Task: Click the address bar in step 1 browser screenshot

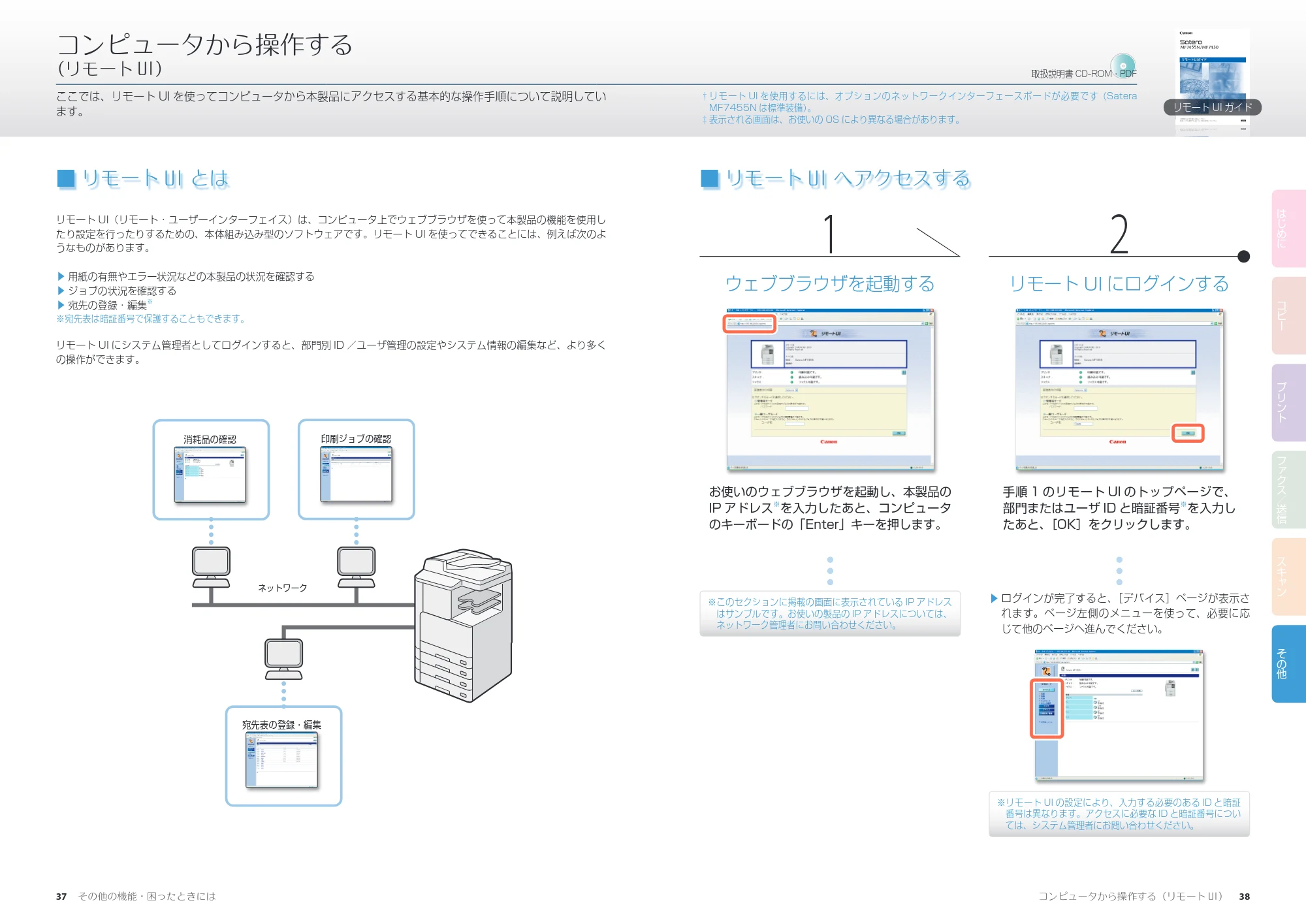Action: 750,323
